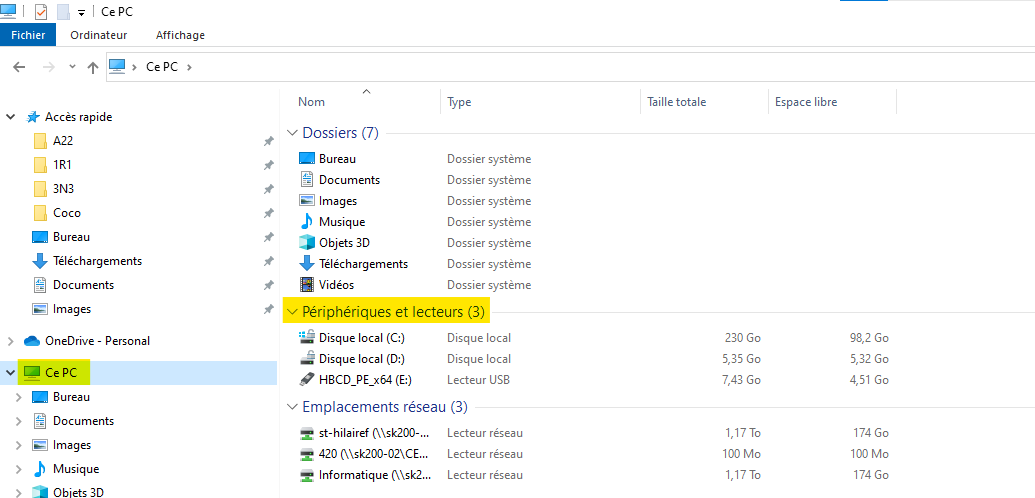Switch to the Affichage ribbon tab
The image size is (1035, 498).
tap(180, 35)
